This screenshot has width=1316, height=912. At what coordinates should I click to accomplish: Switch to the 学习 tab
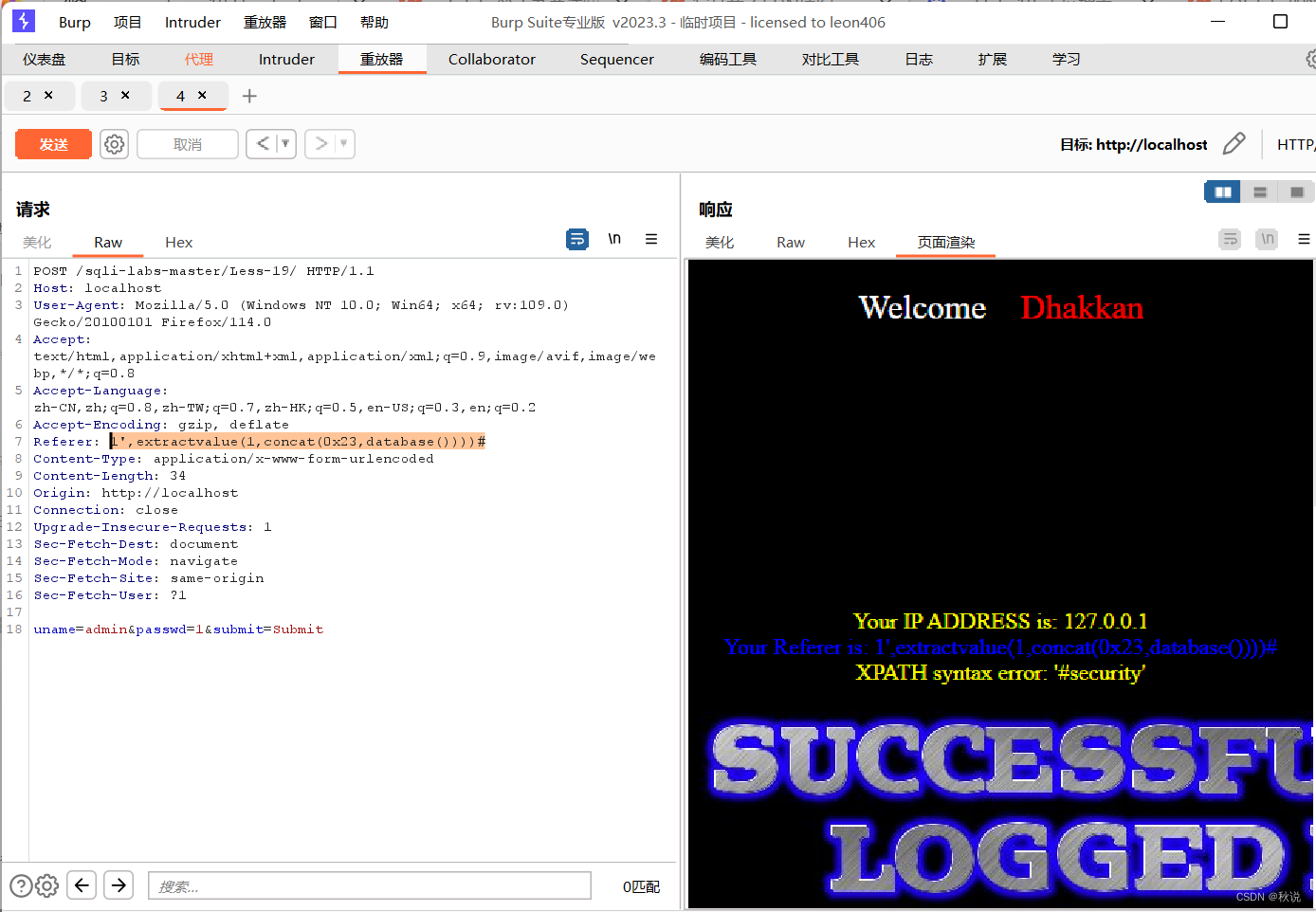point(1067,59)
